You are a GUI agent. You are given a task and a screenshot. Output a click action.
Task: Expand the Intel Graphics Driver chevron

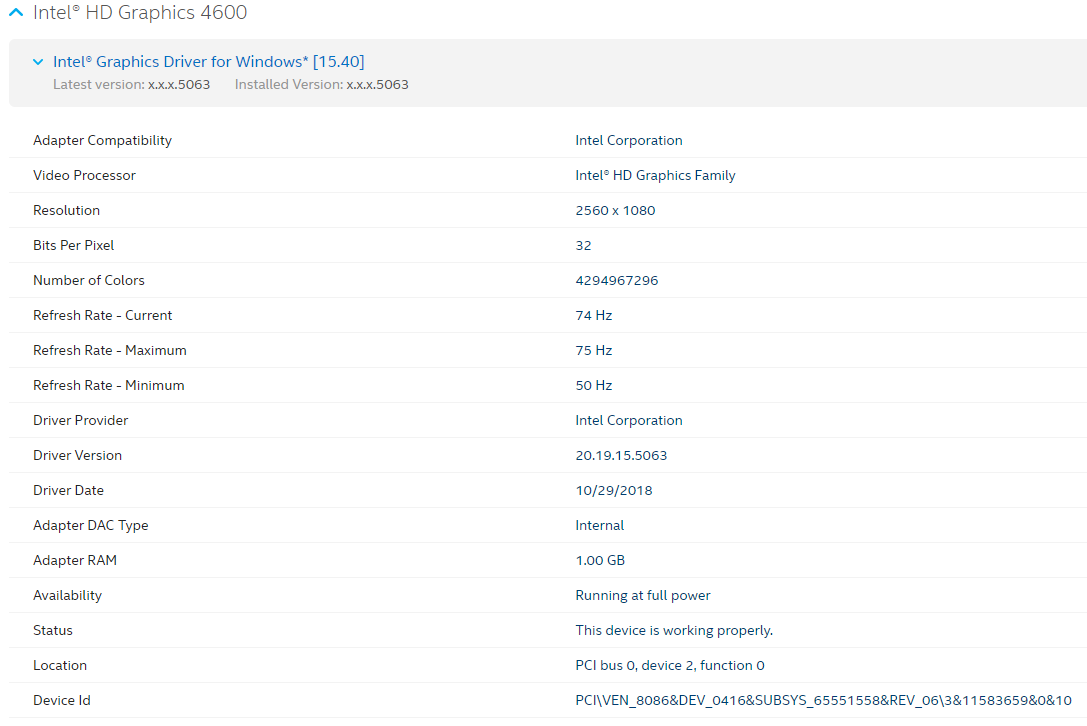pyautogui.click(x=38, y=62)
